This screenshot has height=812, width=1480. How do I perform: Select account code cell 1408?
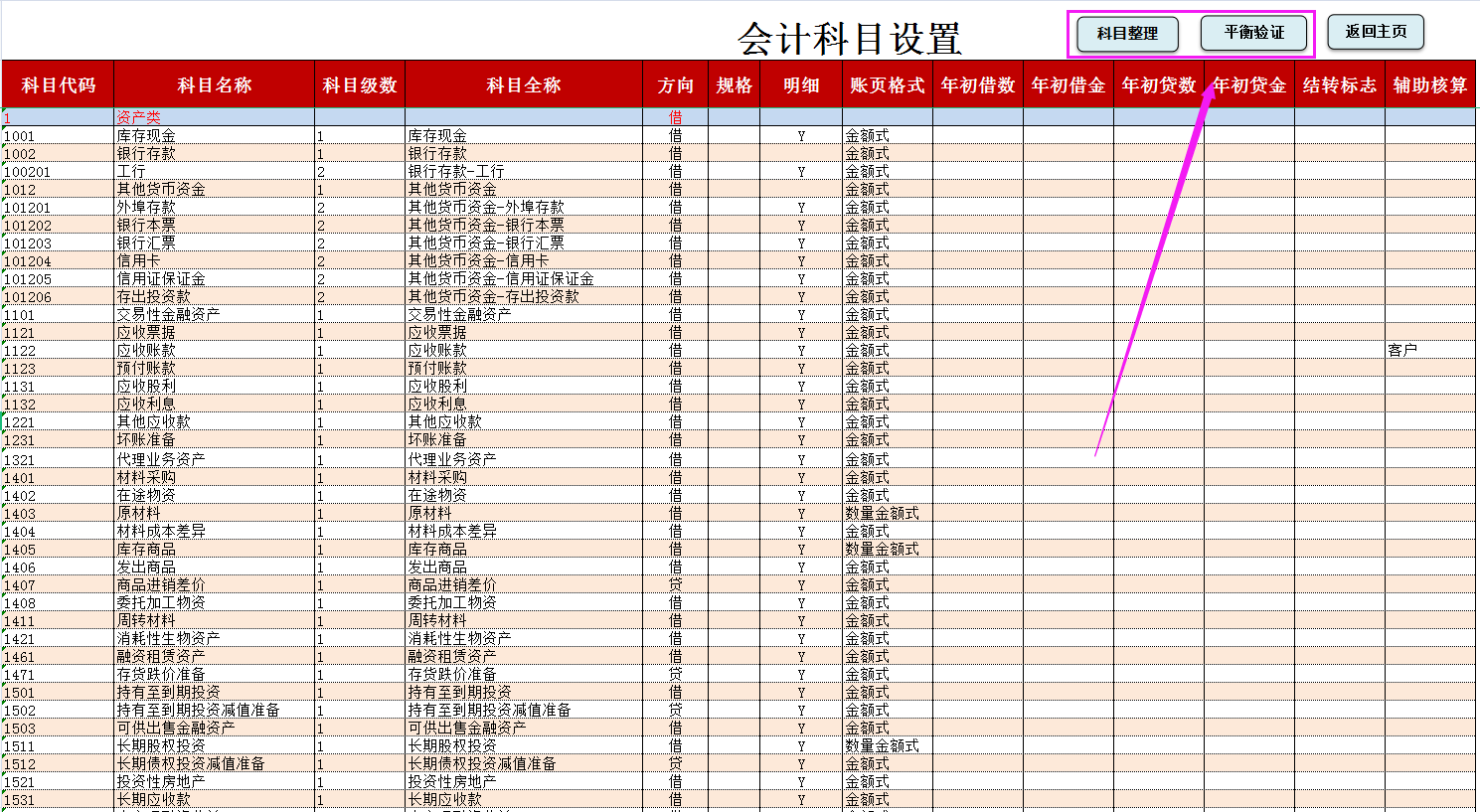tap(58, 603)
